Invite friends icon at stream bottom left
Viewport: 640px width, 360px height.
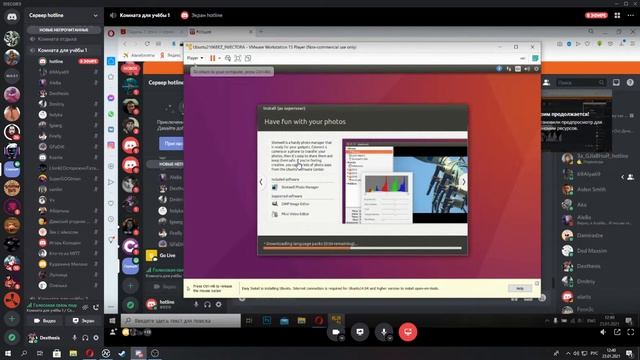click(x=113, y=332)
